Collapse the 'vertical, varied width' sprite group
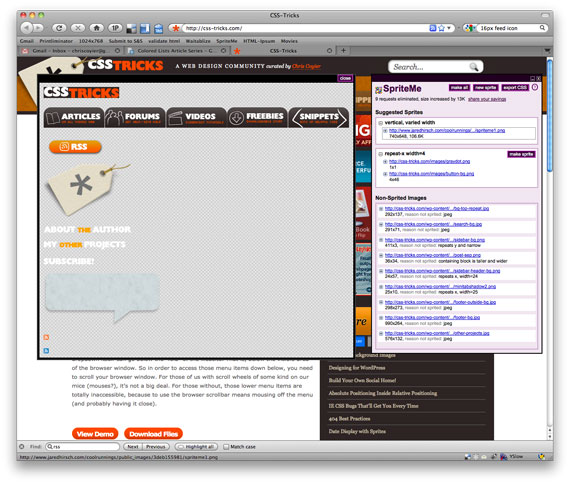This screenshot has width=570, height=484. pyautogui.click(x=380, y=123)
